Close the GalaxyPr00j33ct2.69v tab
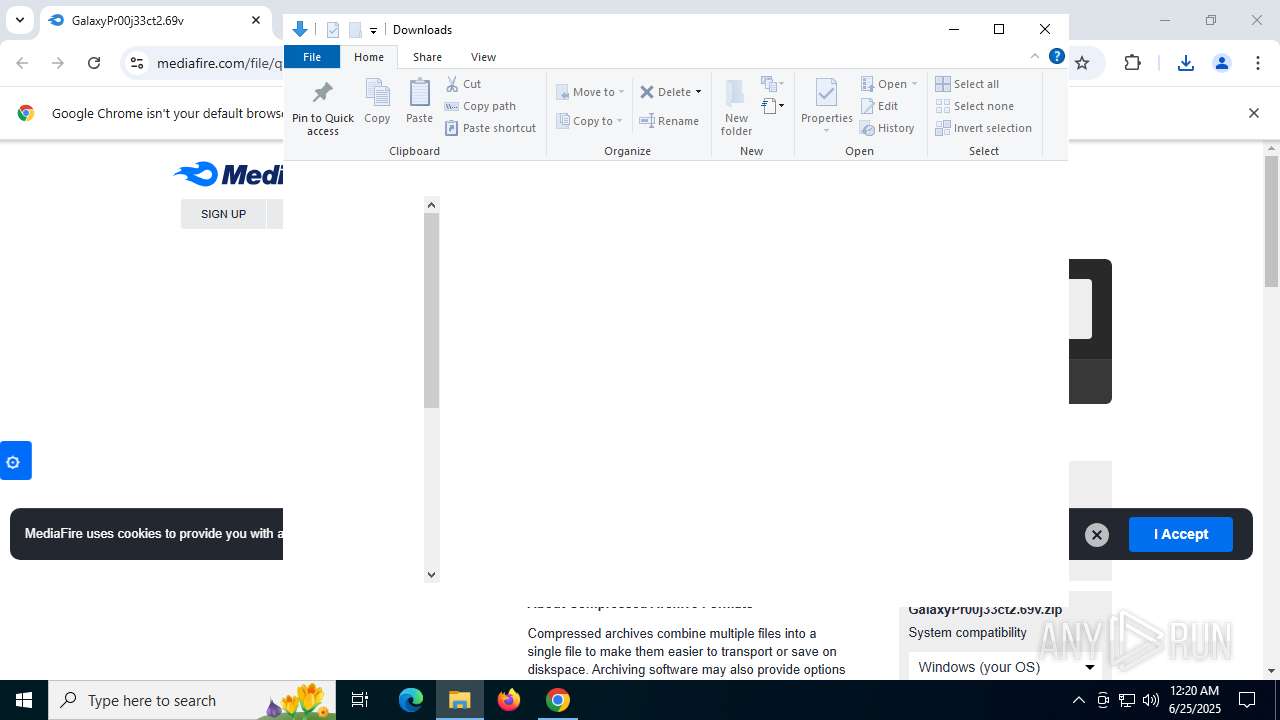1280x720 pixels. point(256,20)
